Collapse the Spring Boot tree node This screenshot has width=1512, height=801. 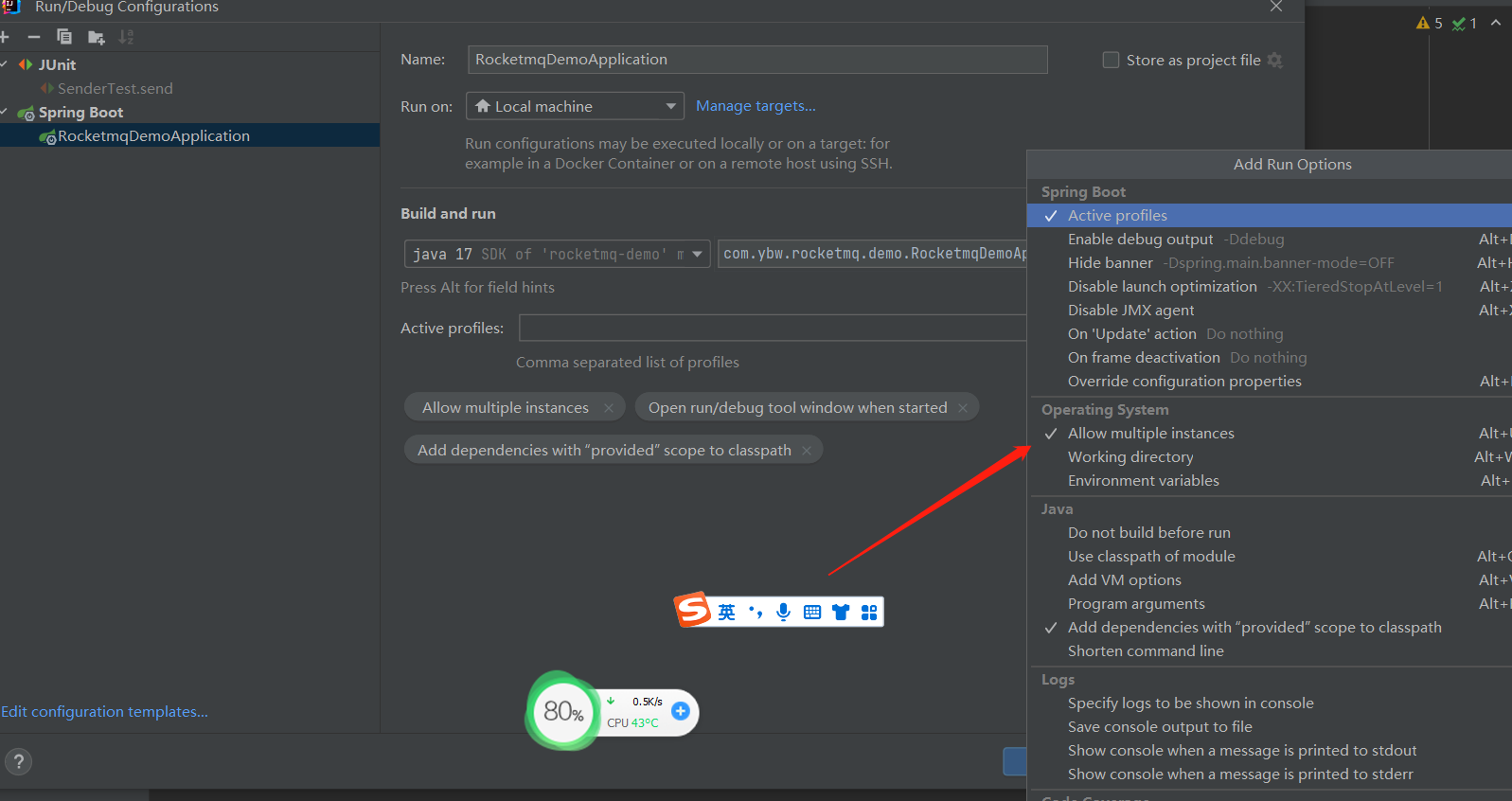tap(4, 112)
